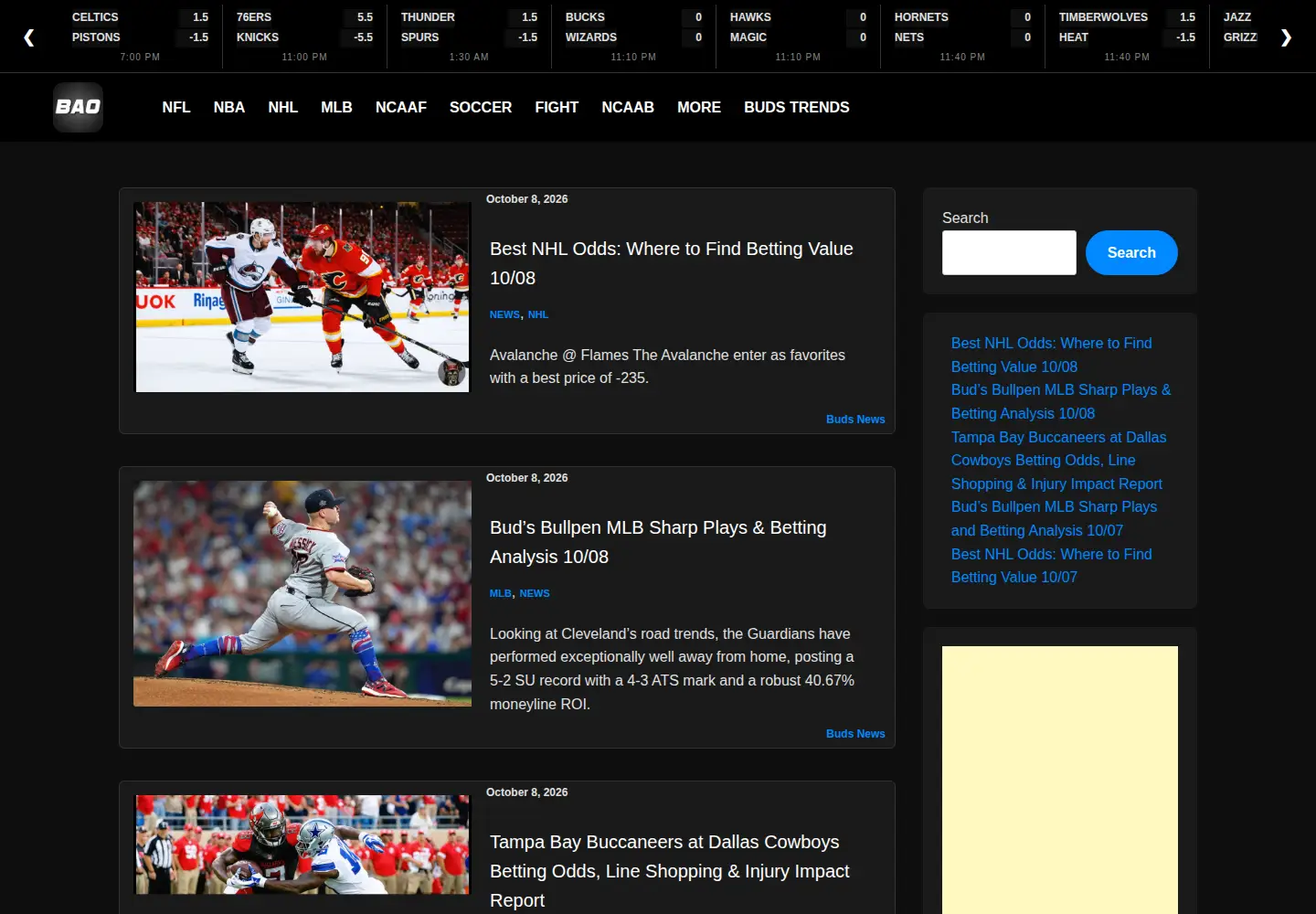Click the yellow advertisement box in sidebar
This screenshot has width=1316, height=914.
click(x=1060, y=780)
